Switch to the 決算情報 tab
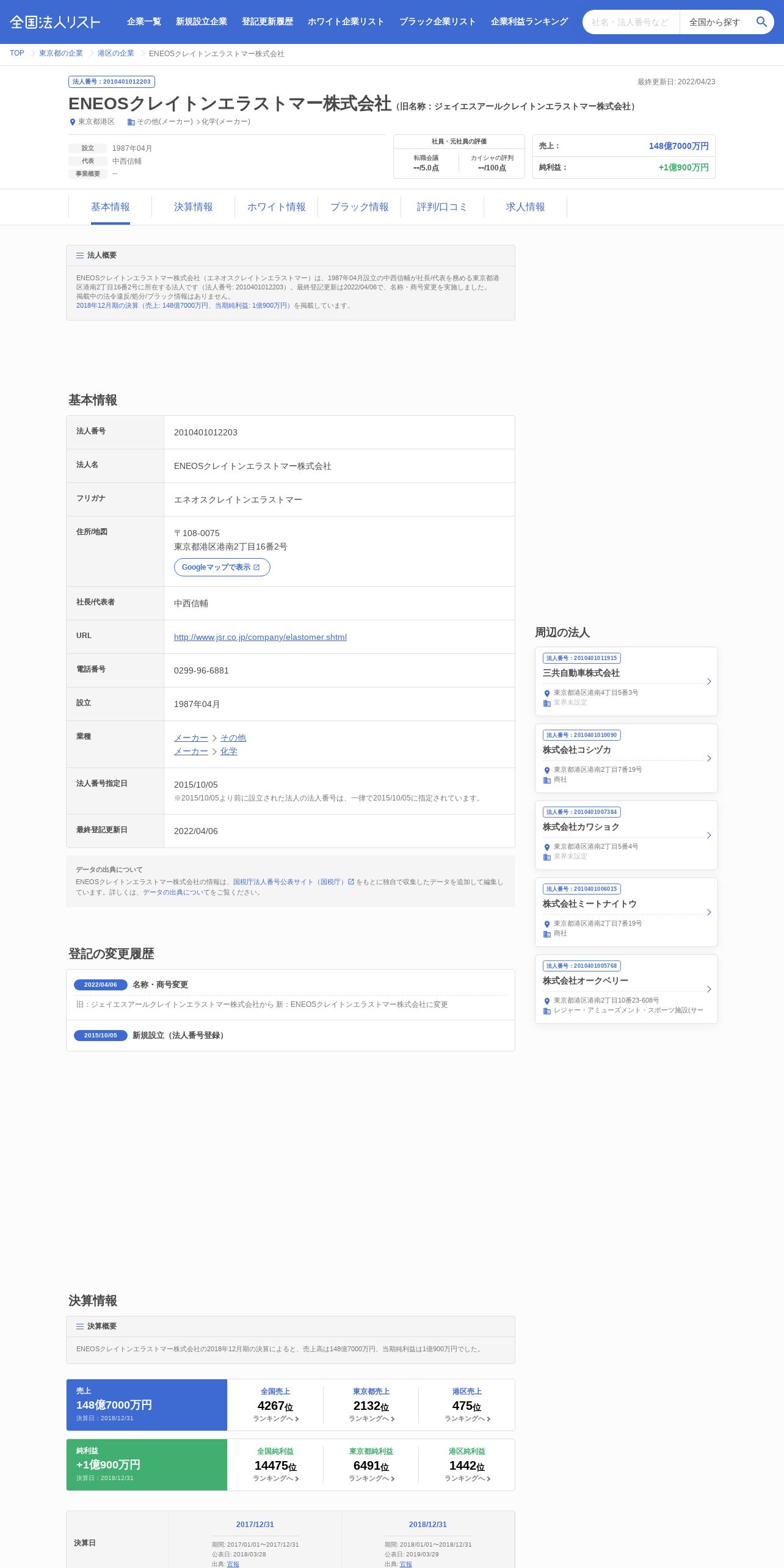 pos(194,207)
